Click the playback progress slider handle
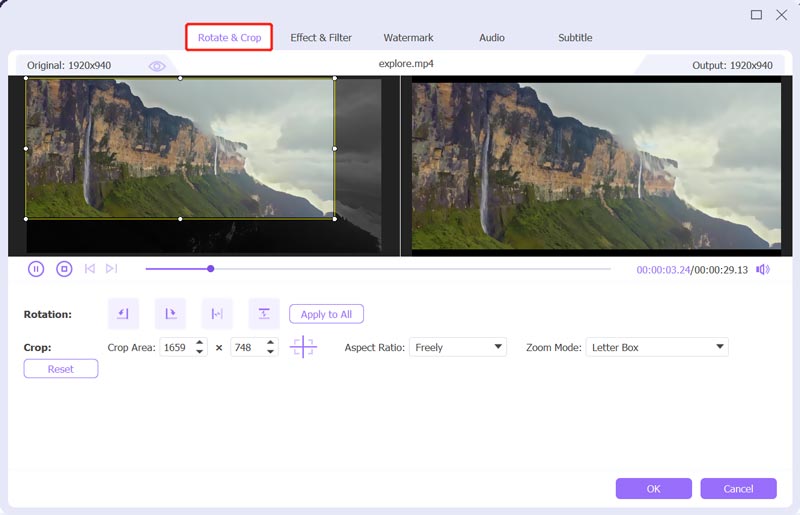 (210, 268)
